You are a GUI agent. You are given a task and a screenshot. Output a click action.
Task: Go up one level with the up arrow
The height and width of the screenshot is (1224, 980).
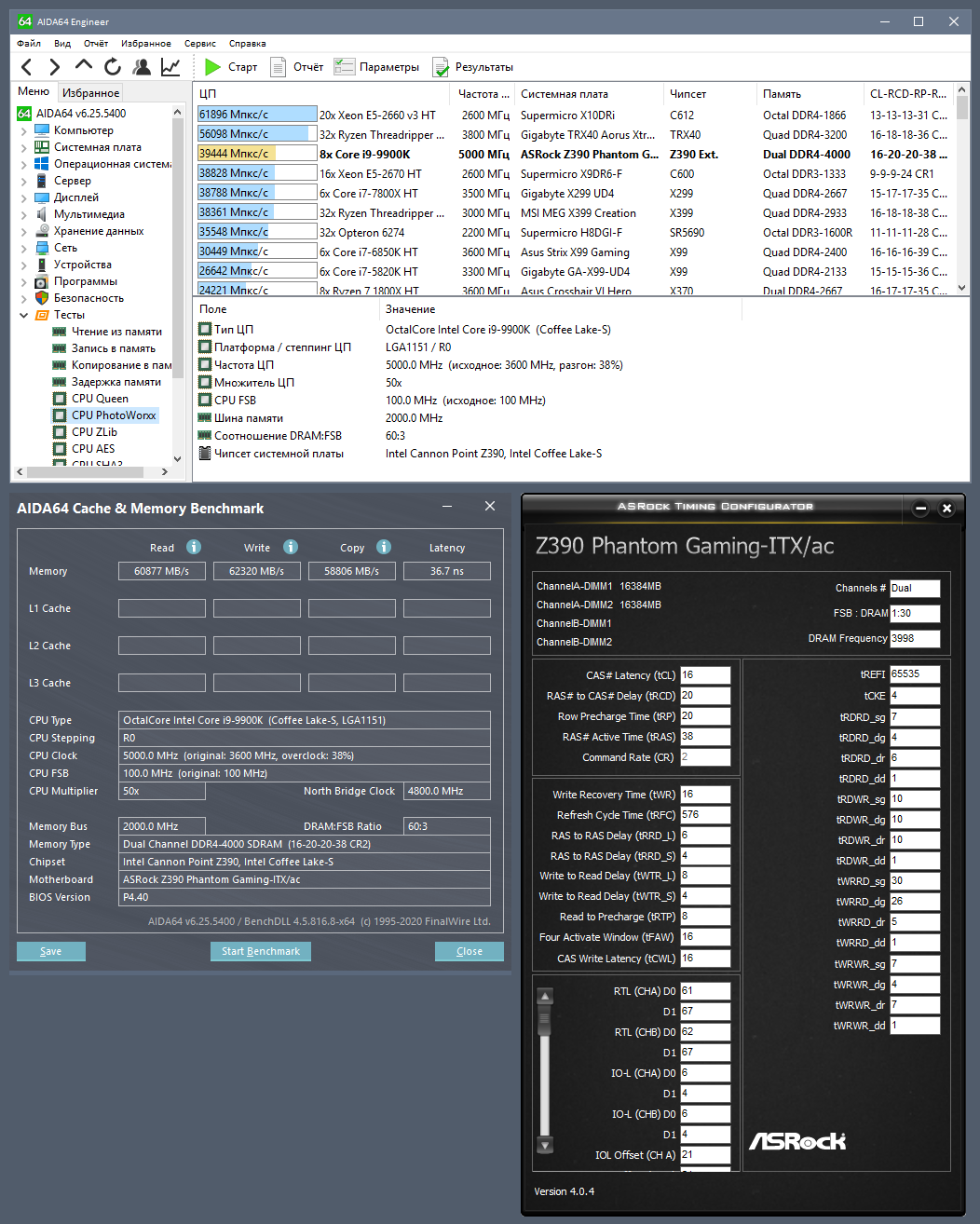pyautogui.click(x=84, y=66)
